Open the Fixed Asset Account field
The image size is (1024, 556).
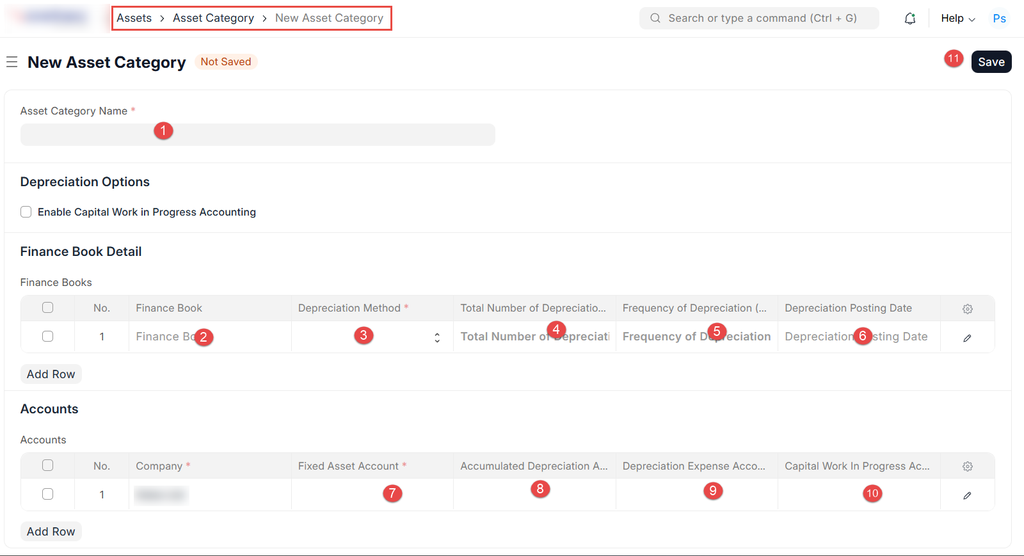point(372,494)
